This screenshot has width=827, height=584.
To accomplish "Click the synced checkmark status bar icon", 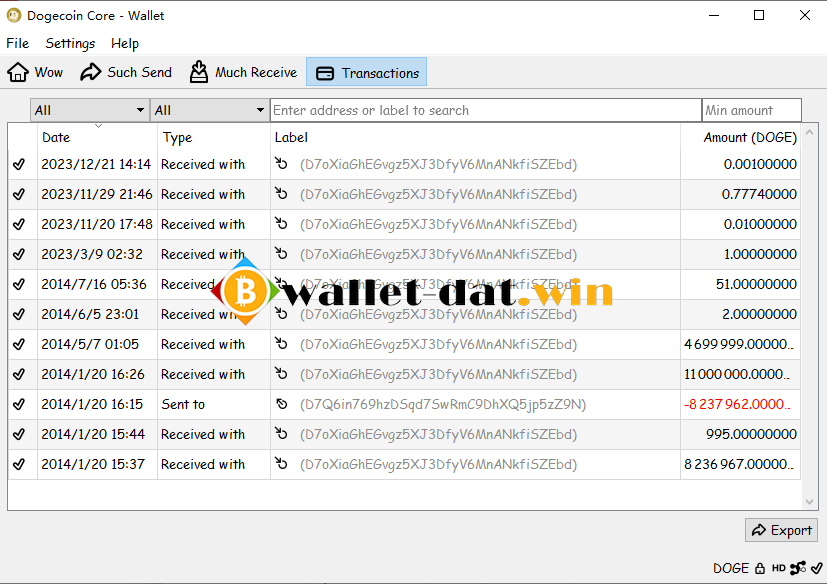I will pos(817,568).
